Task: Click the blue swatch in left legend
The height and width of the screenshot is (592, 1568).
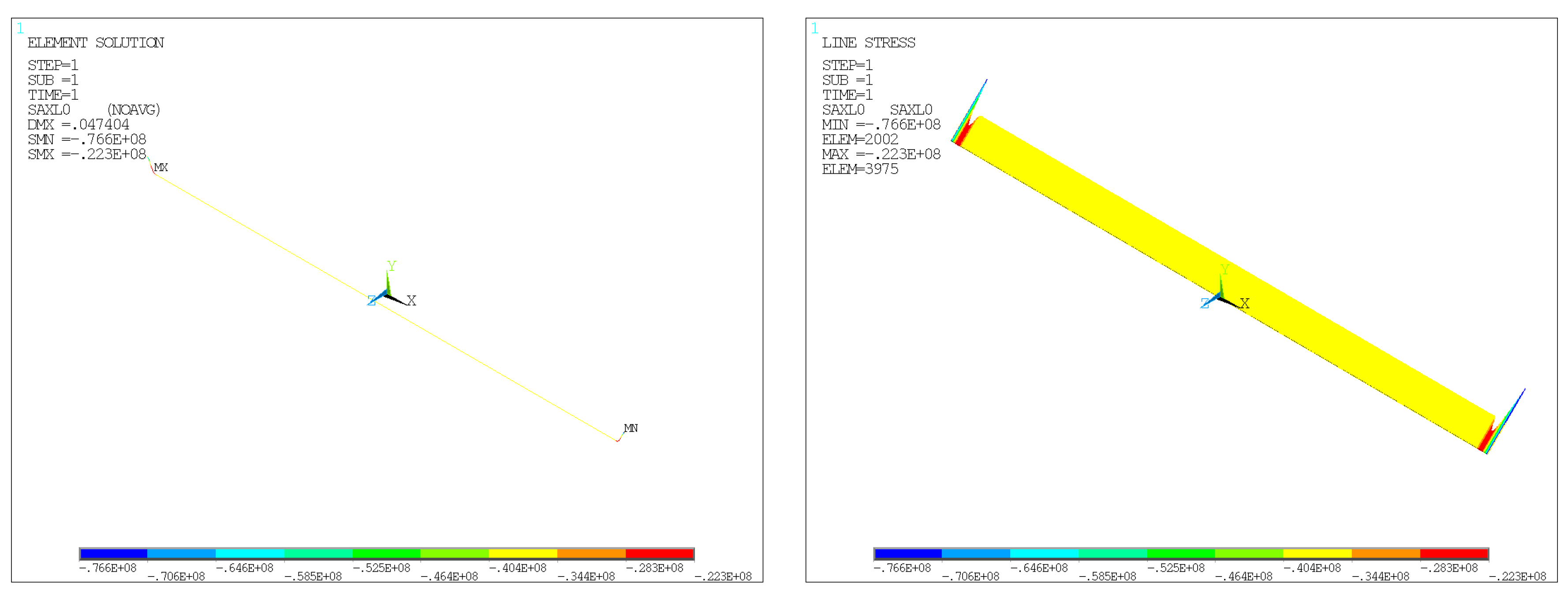Action: pos(114,554)
